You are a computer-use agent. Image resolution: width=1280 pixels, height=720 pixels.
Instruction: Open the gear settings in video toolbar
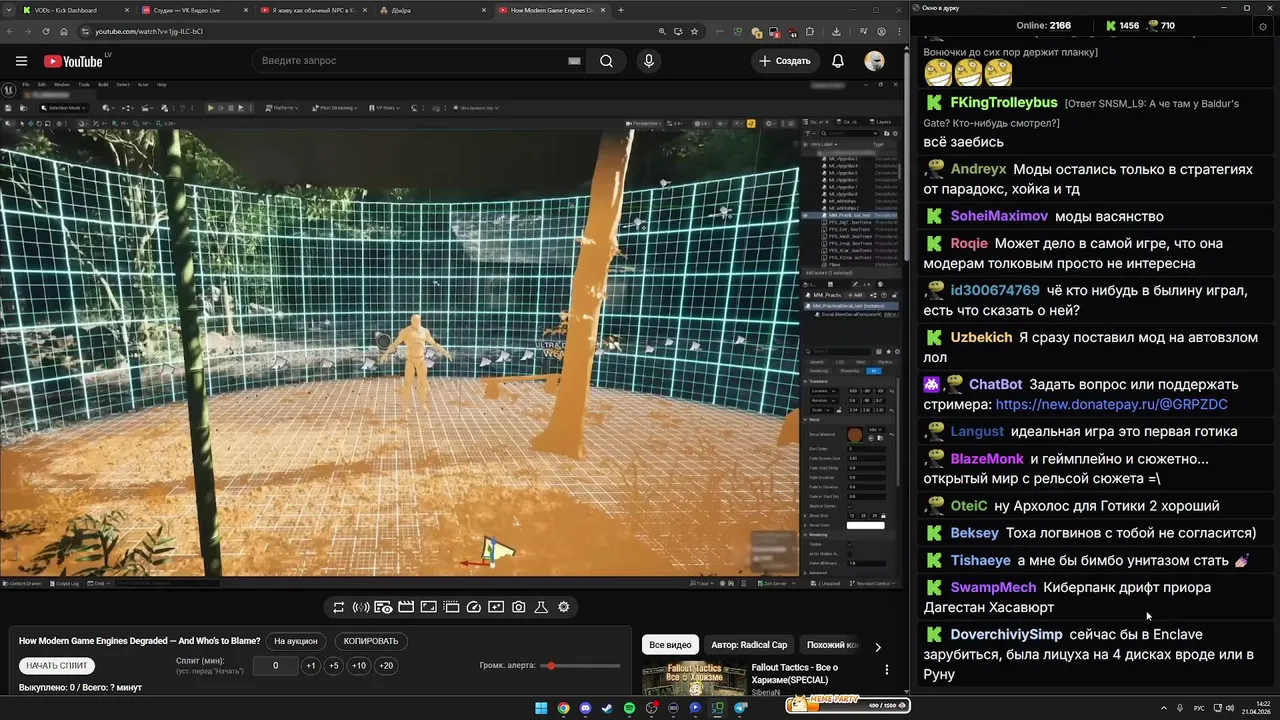tap(564, 607)
